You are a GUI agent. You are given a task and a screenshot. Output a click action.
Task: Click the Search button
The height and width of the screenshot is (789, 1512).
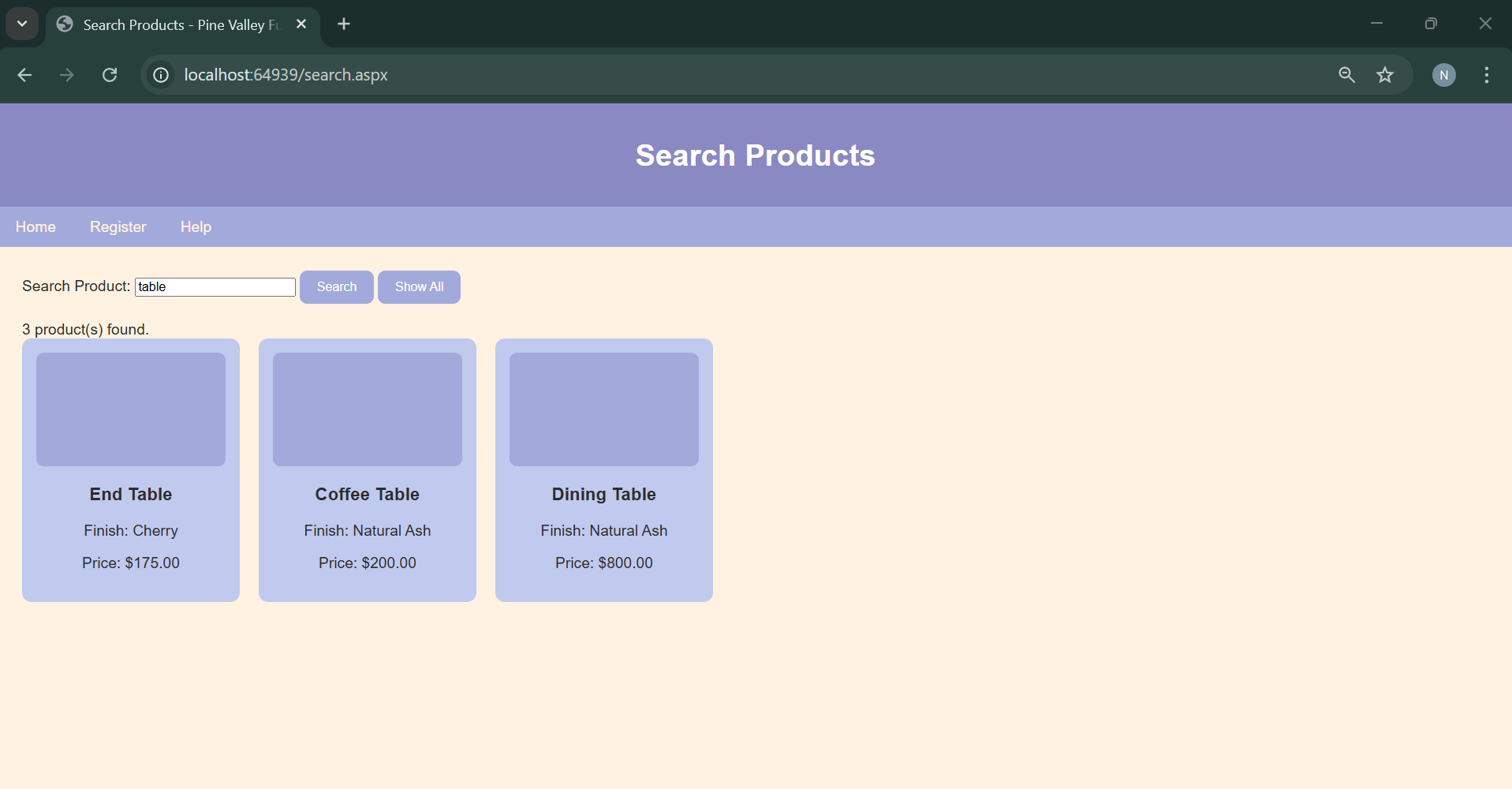tap(336, 286)
